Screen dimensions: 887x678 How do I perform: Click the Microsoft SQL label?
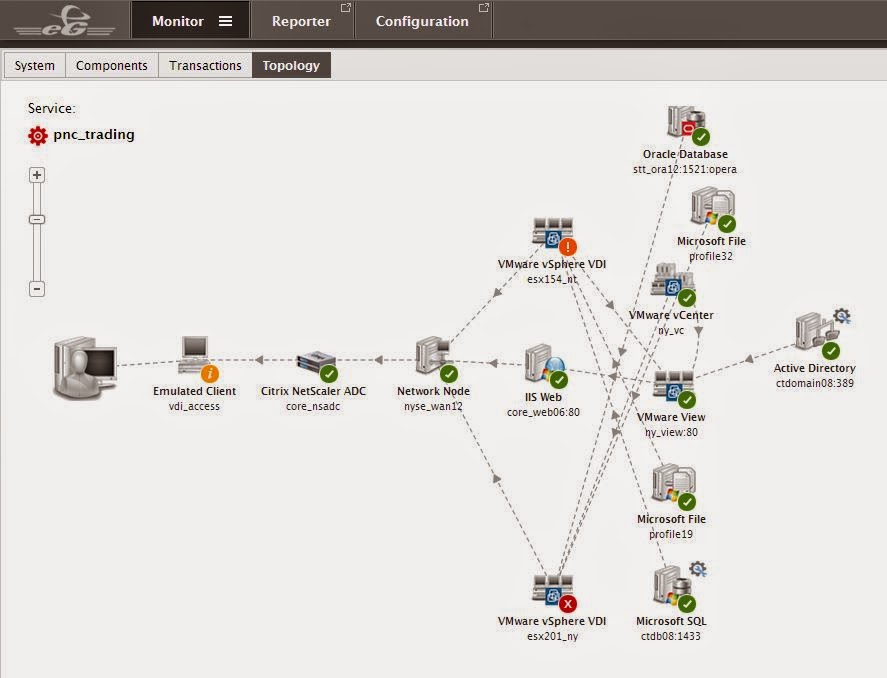671,621
